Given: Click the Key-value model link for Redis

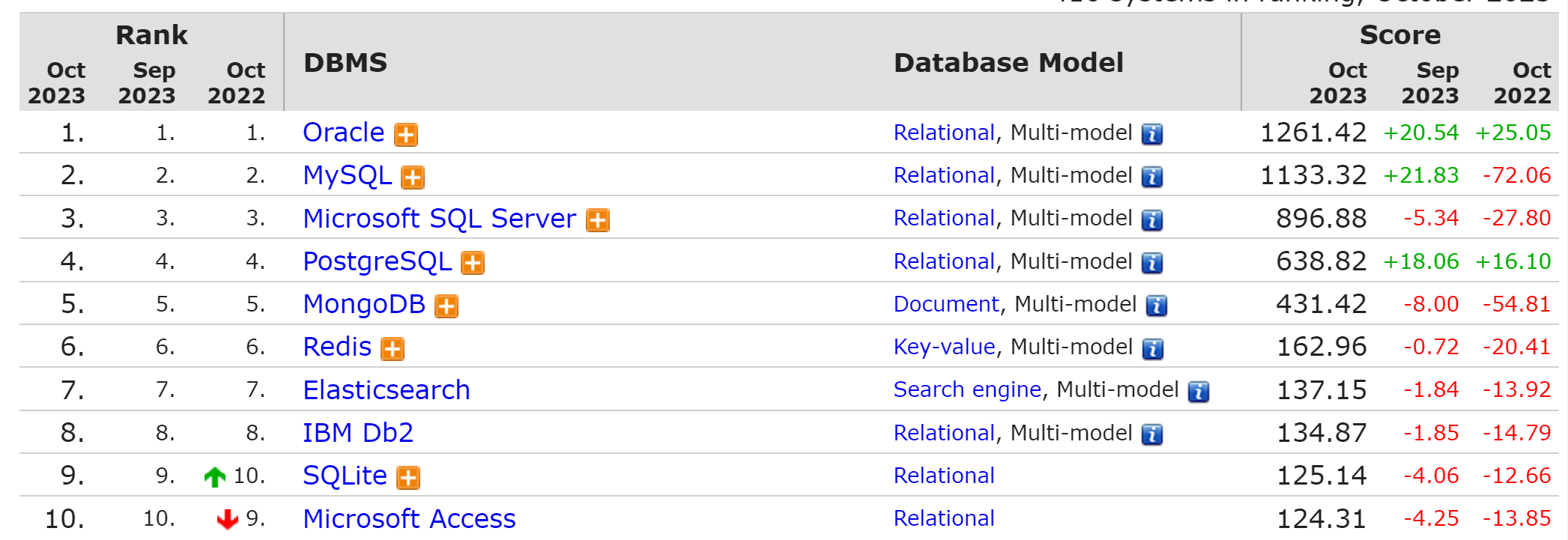Looking at the screenshot, I should 944,347.
